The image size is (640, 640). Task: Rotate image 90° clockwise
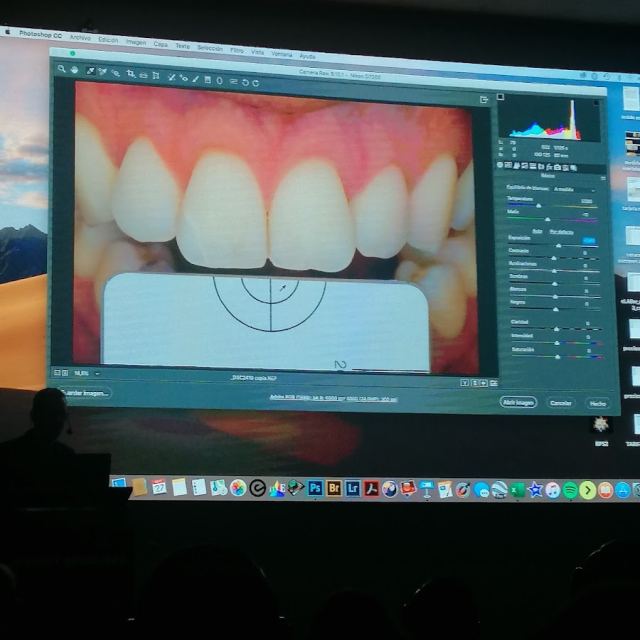point(256,83)
